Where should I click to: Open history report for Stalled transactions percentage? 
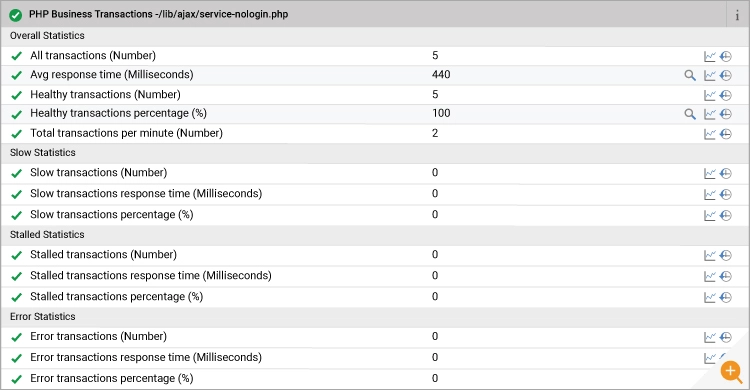726,297
